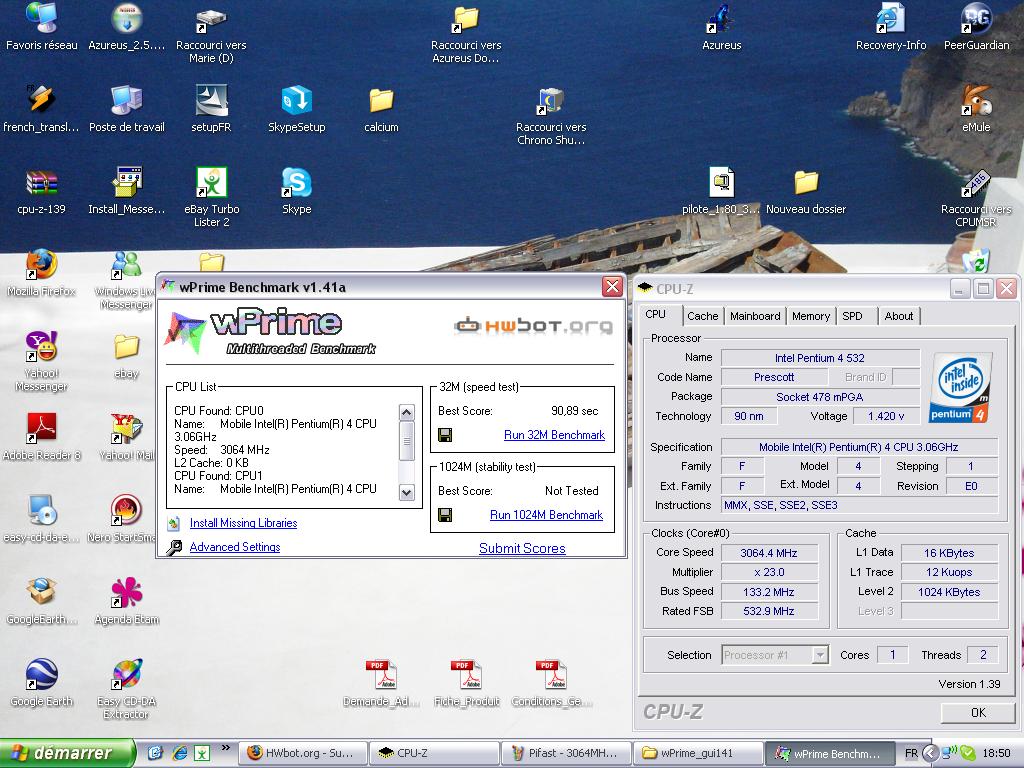Expand hidden system tray icons arrow
The width and height of the screenshot is (1024, 768).
(x=930, y=753)
